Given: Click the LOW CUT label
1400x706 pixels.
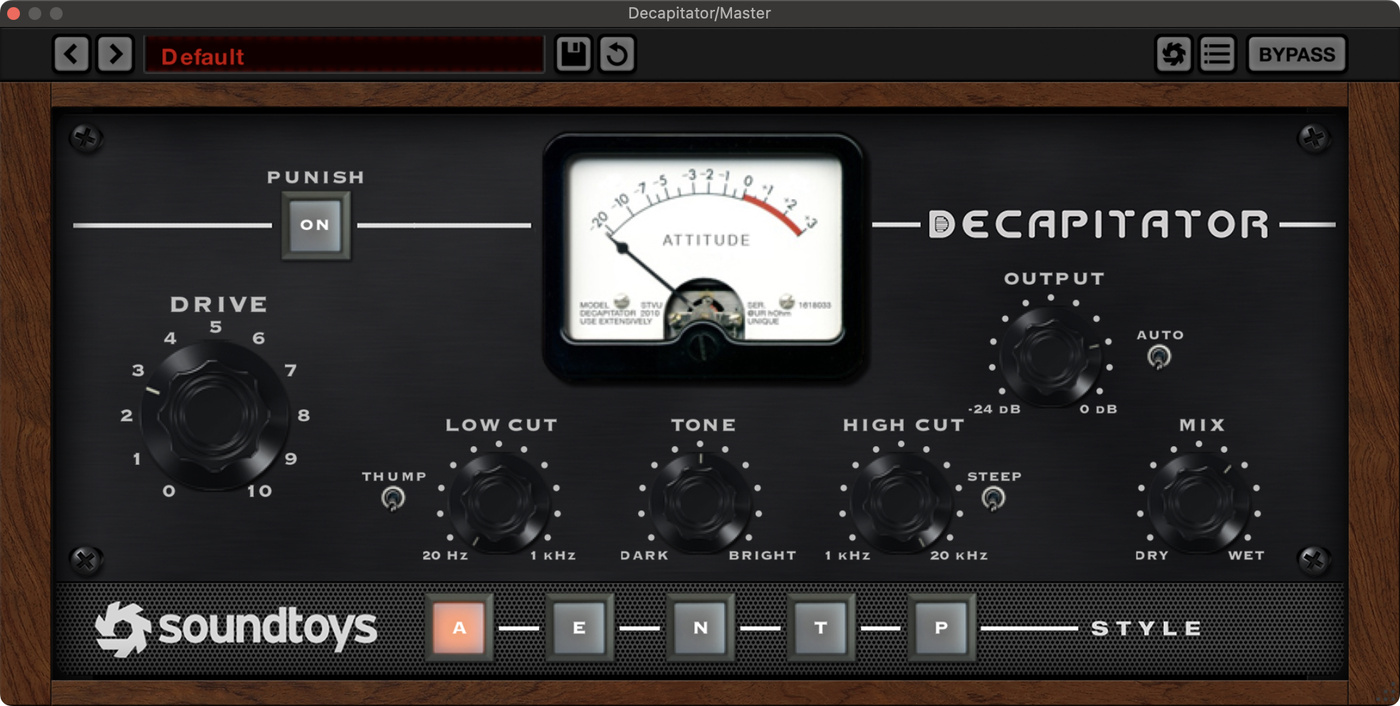Looking at the screenshot, I should tap(501, 425).
